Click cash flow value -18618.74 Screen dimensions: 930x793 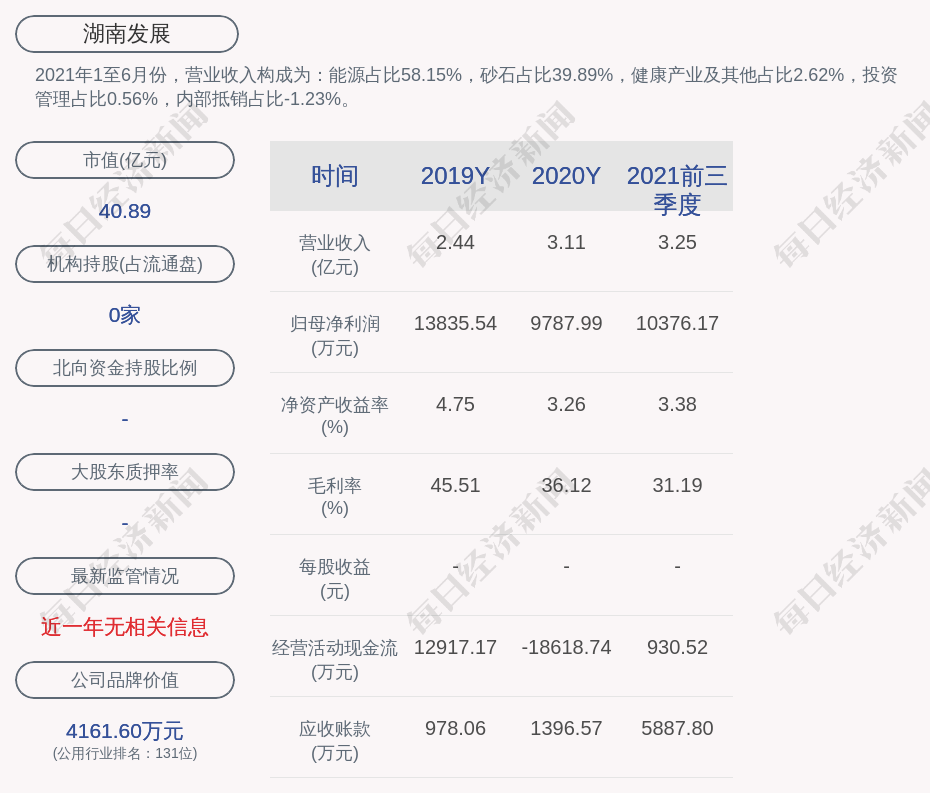[x=566, y=647]
